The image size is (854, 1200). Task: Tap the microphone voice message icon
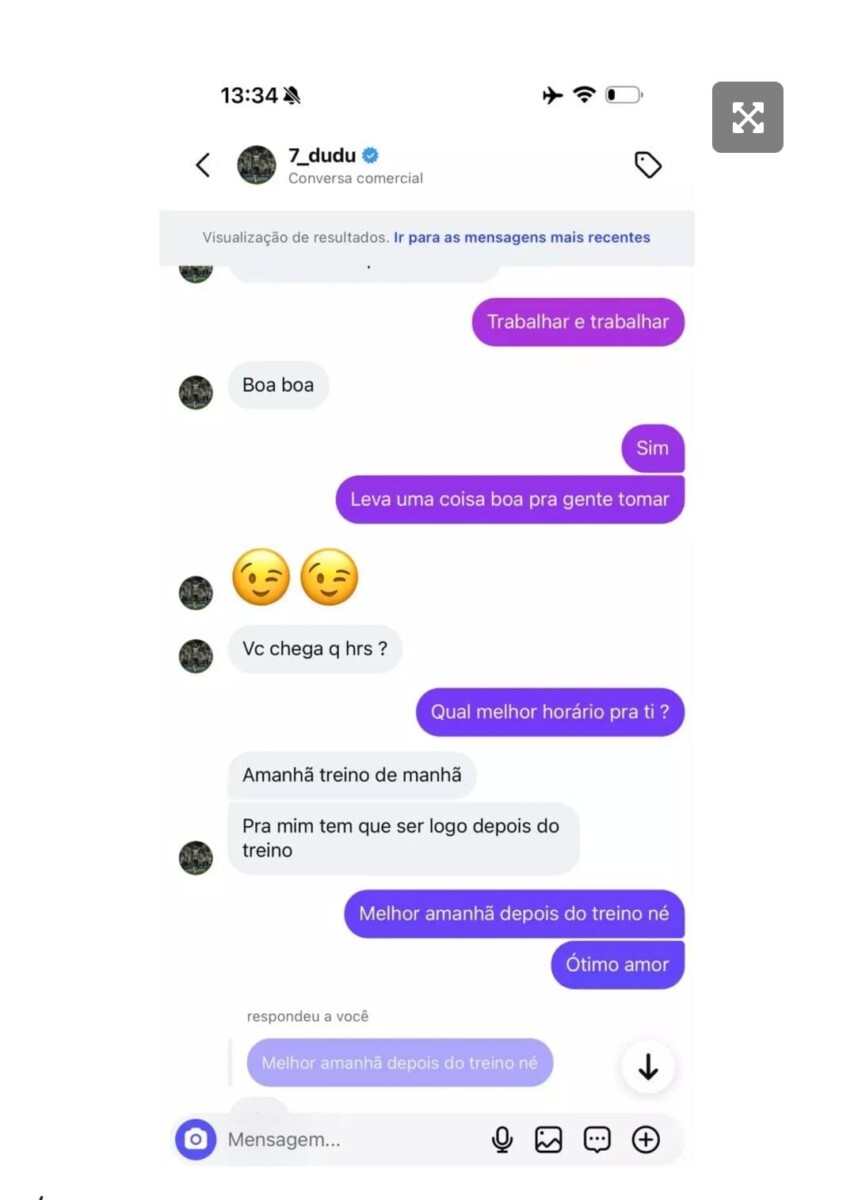[x=502, y=1139]
